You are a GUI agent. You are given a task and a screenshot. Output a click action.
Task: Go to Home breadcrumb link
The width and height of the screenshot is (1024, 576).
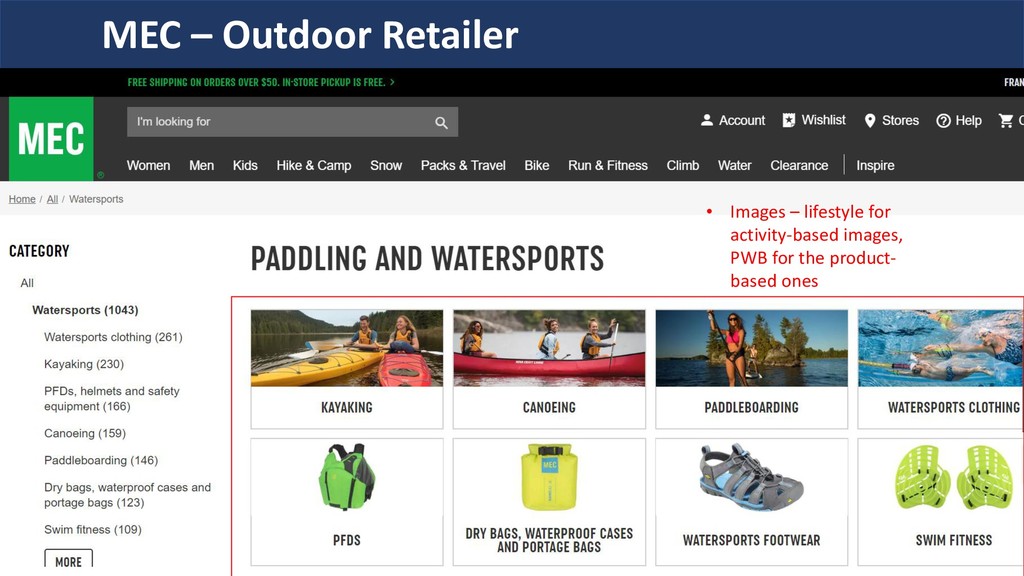tap(22, 199)
